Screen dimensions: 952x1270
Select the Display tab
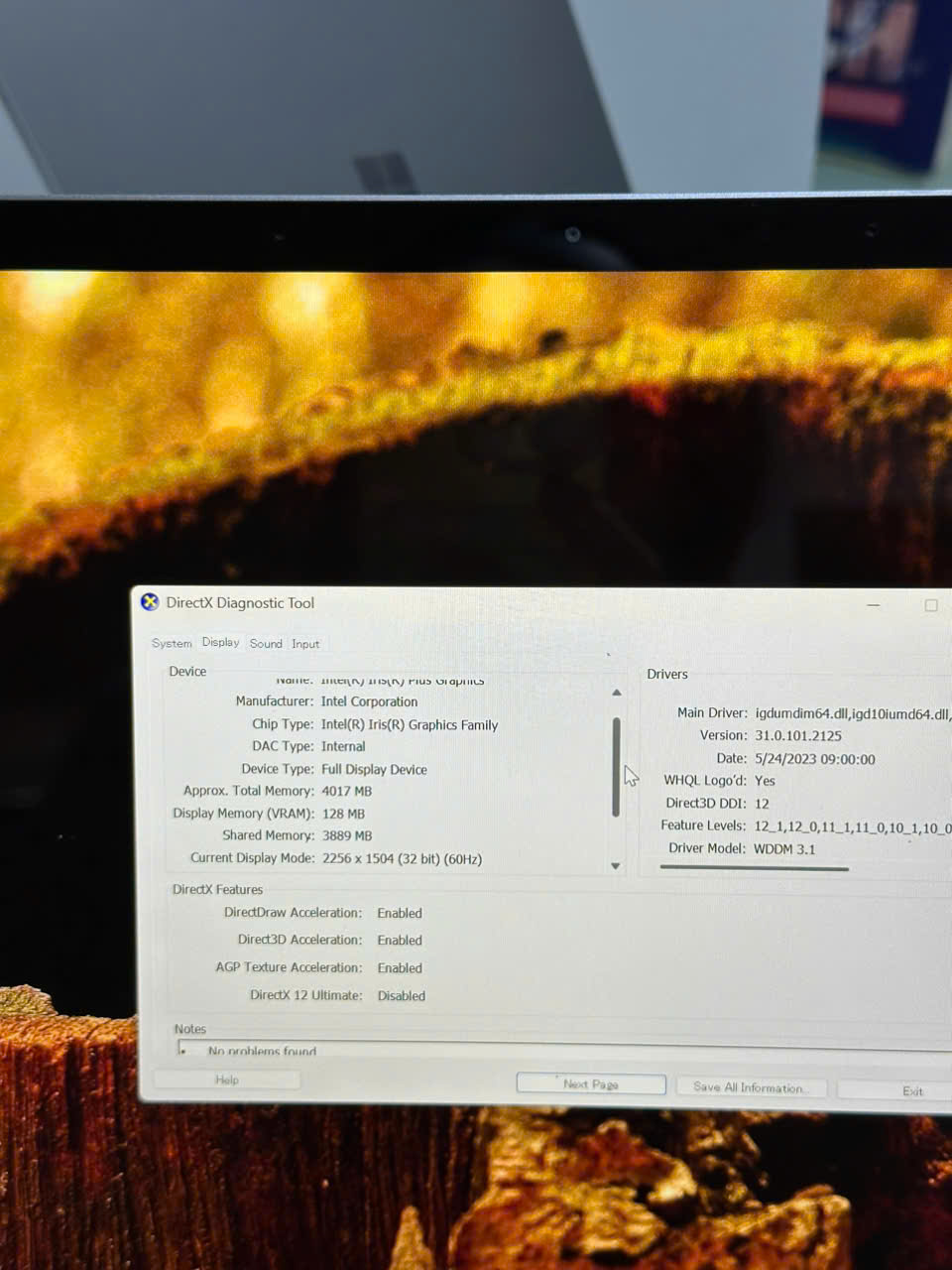click(x=220, y=643)
